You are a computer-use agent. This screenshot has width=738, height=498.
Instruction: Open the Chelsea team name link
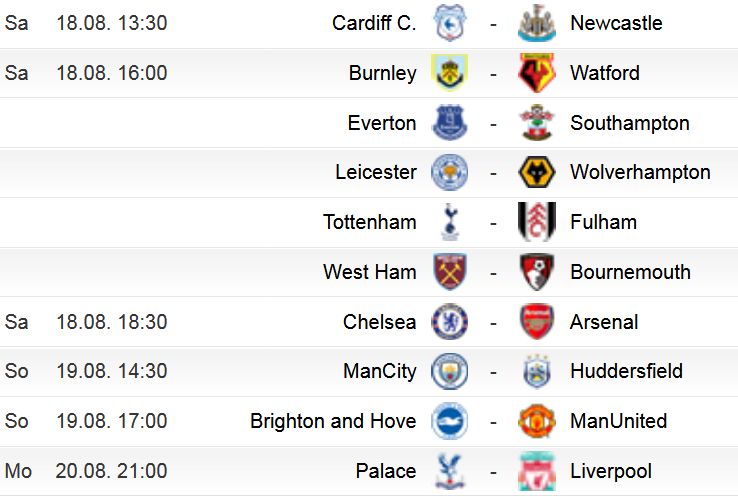point(379,322)
